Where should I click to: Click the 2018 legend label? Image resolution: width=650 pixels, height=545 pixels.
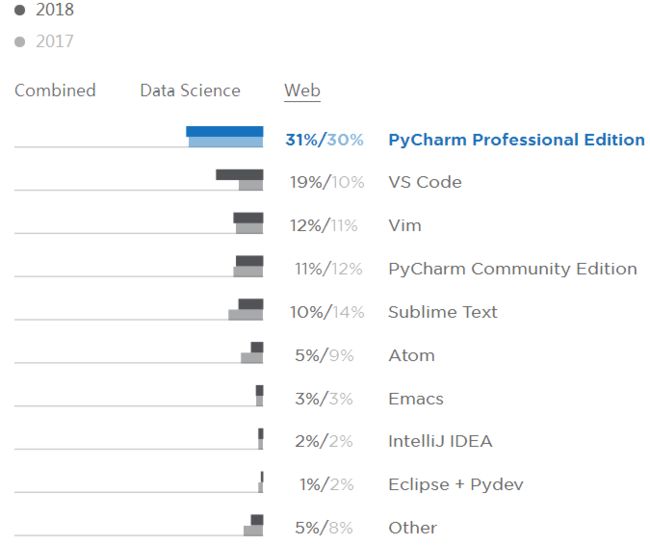(55, 10)
